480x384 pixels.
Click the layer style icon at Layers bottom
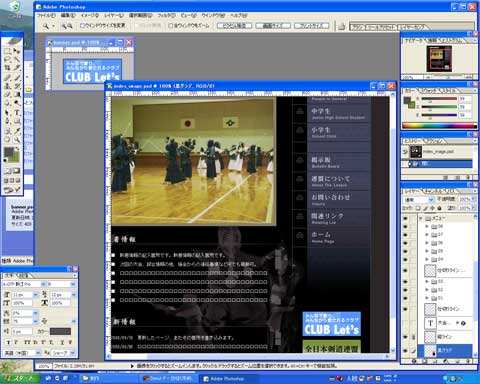[414, 361]
